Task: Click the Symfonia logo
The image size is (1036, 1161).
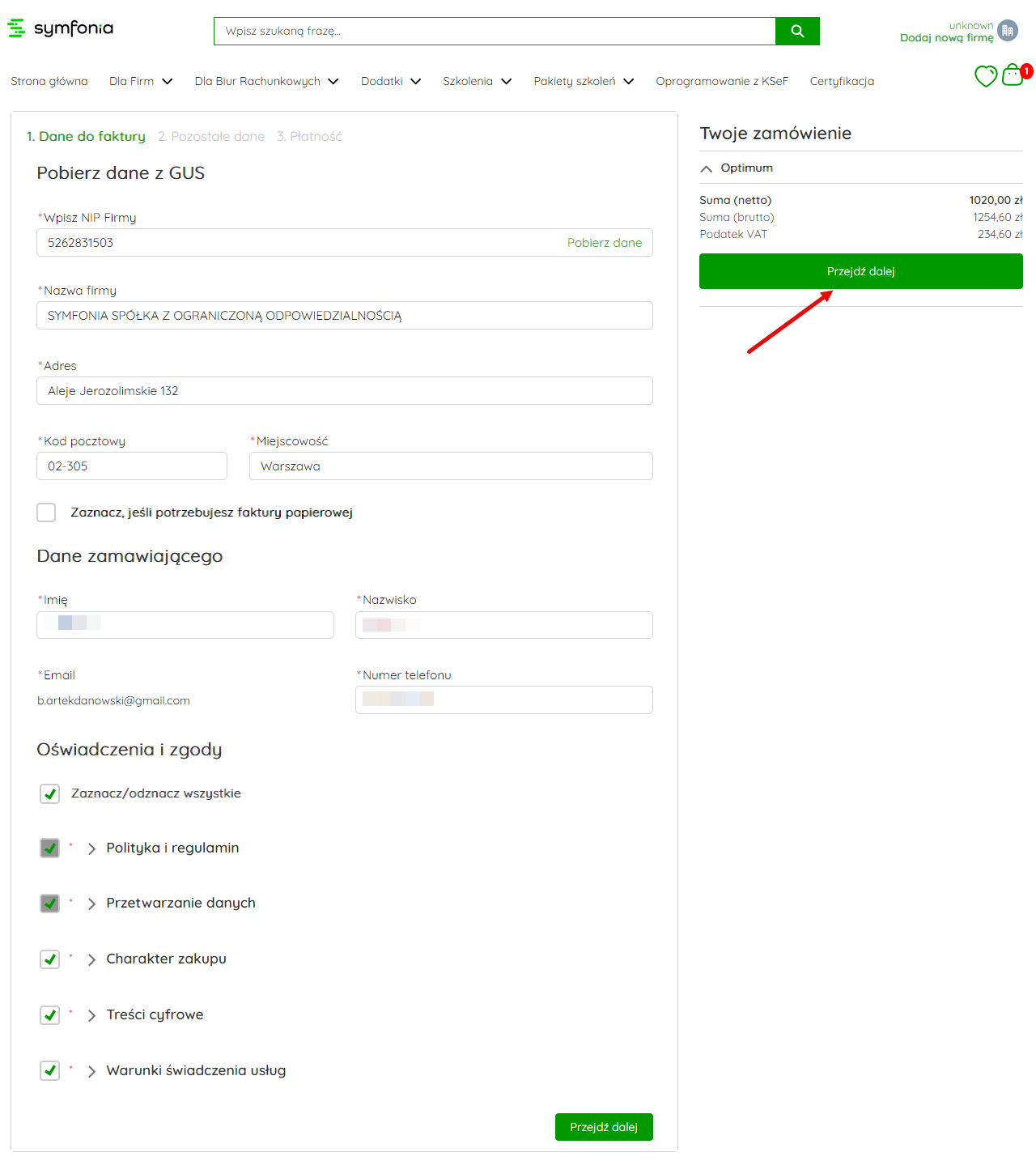Action: [61, 28]
